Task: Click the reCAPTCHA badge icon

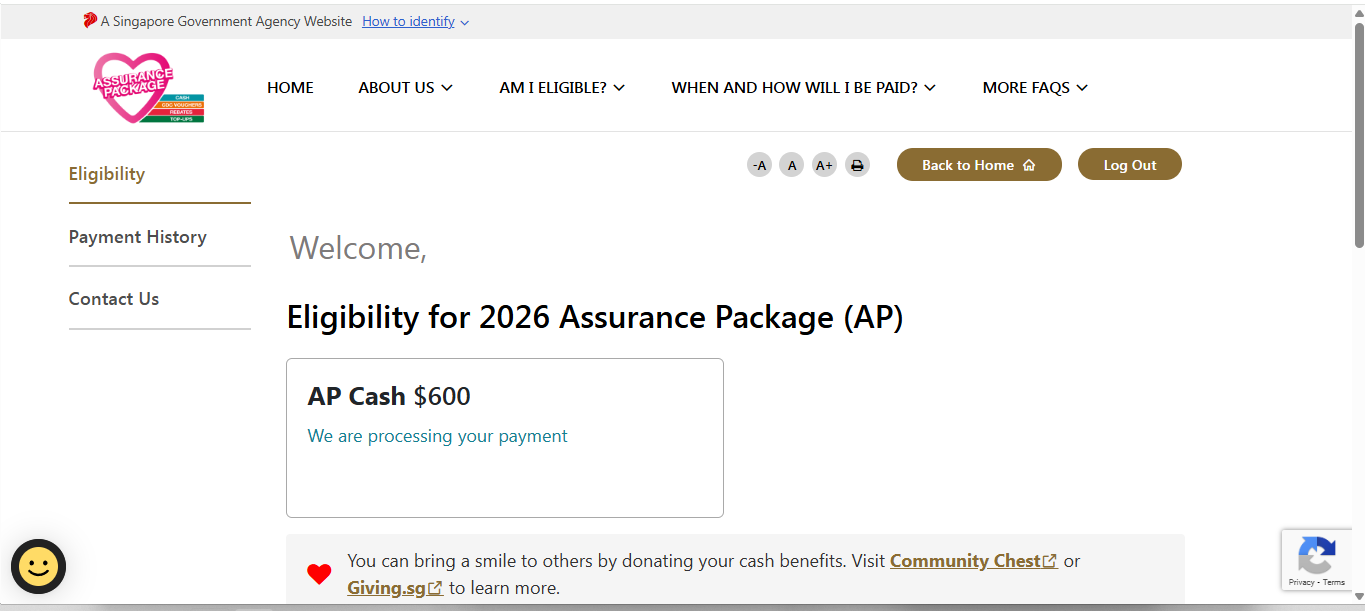Action: coord(1316,557)
